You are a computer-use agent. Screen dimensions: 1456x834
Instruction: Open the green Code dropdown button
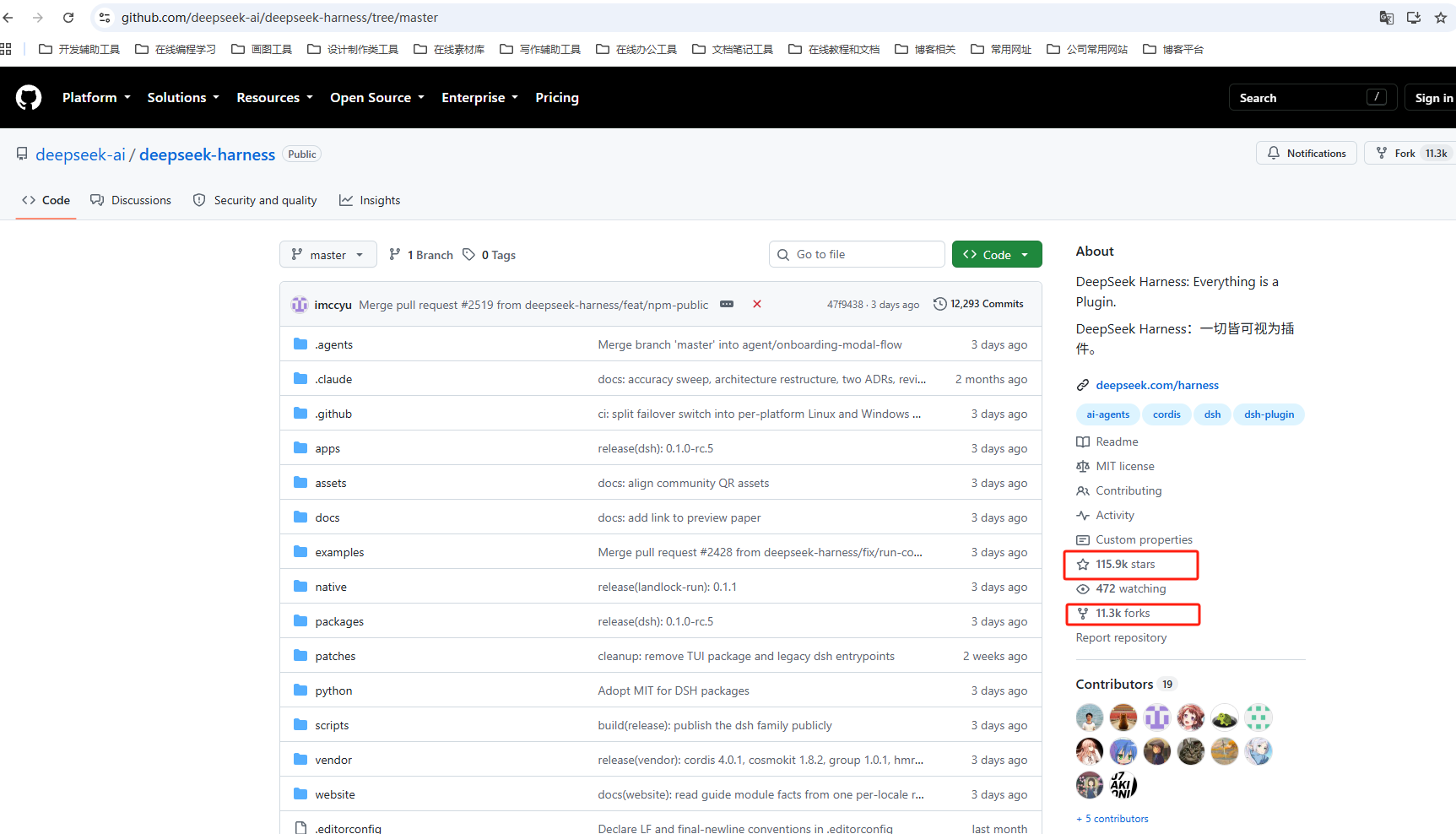click(997, 255)
